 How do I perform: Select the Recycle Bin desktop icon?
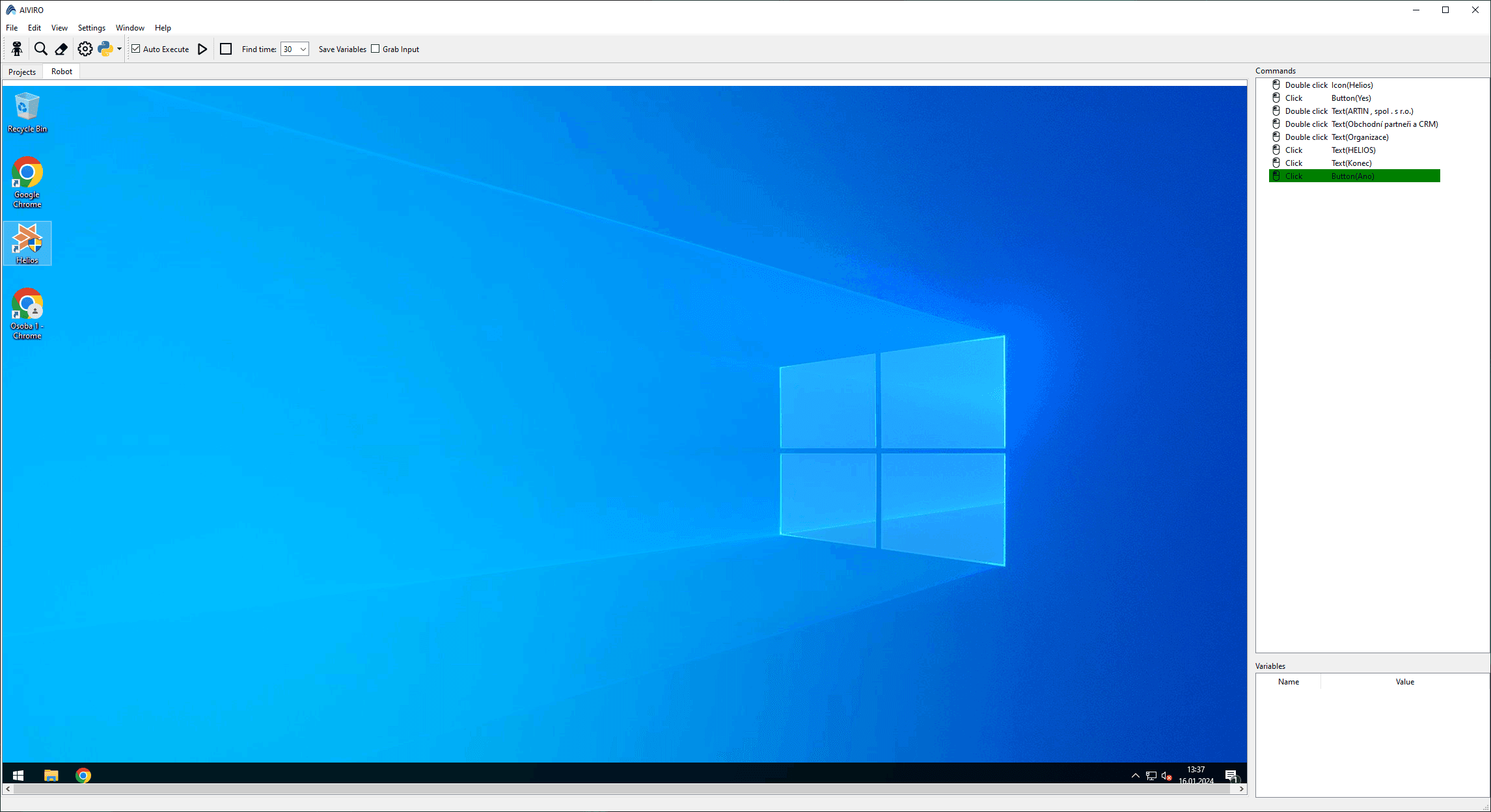pyautogui.click(x=27, y=113)
